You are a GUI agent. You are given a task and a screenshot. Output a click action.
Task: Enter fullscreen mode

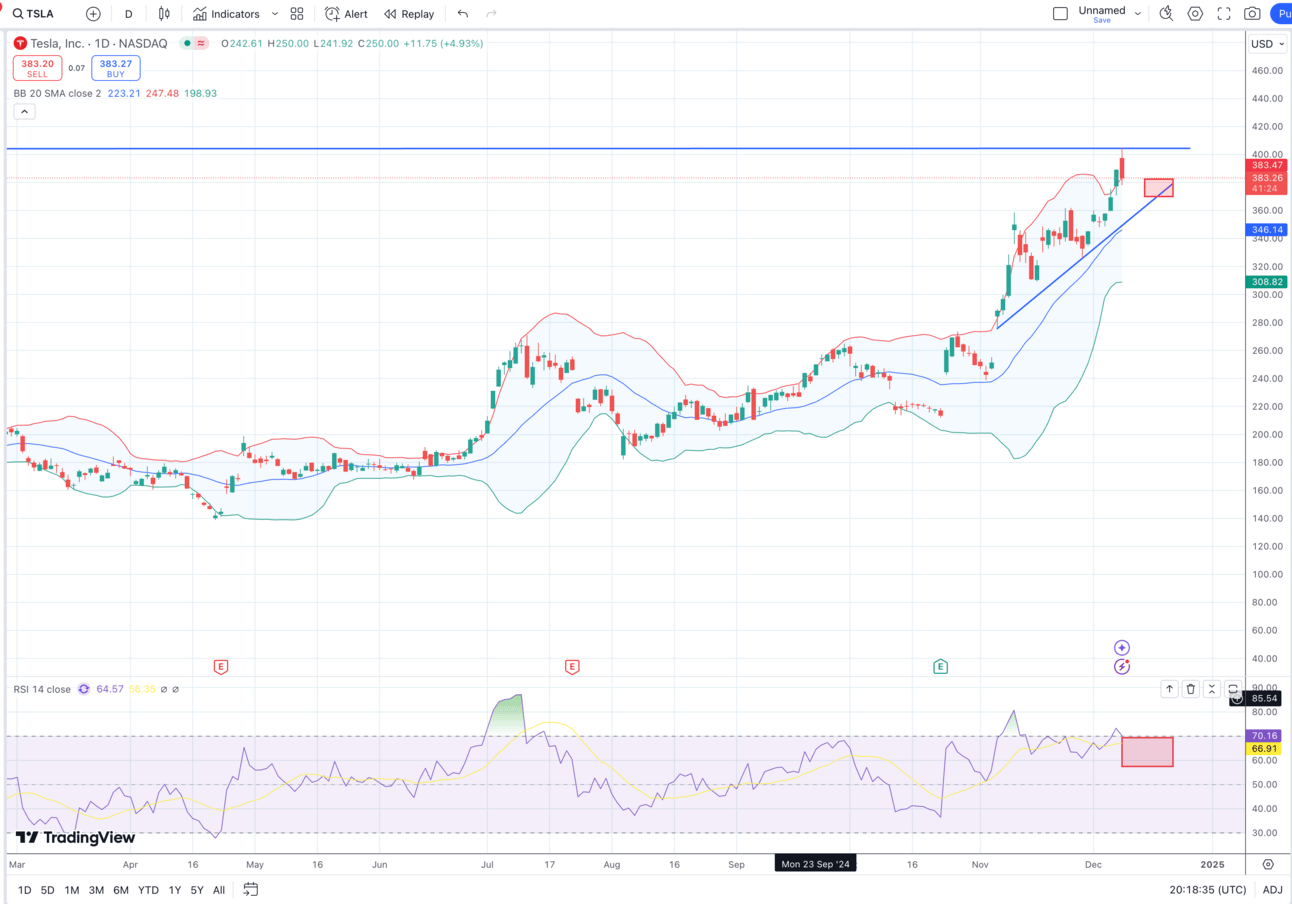[x=1223, y=14]
